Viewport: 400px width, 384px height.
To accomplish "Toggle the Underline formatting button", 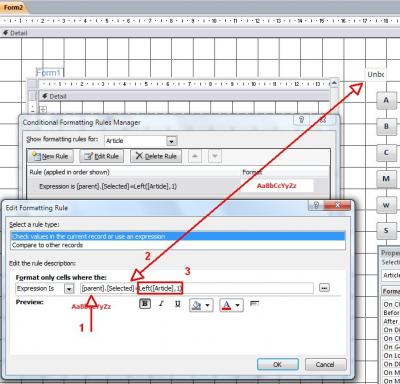I will click(178, 304).
